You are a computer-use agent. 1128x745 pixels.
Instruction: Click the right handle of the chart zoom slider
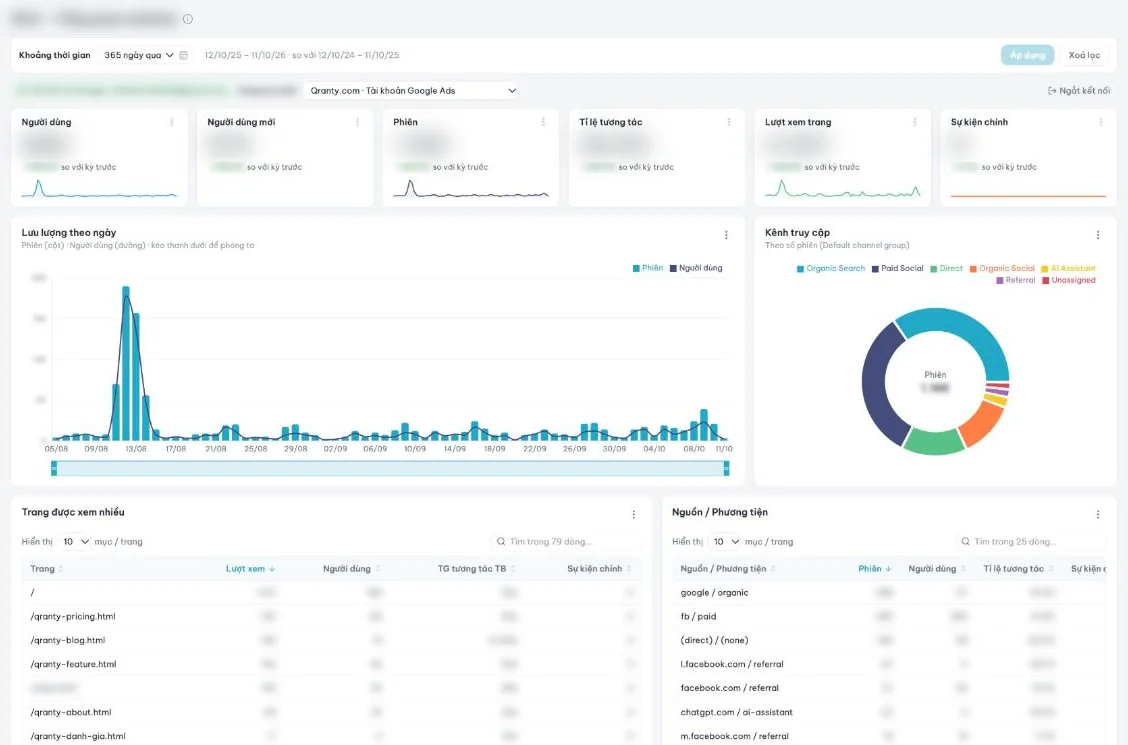point(727,469)
